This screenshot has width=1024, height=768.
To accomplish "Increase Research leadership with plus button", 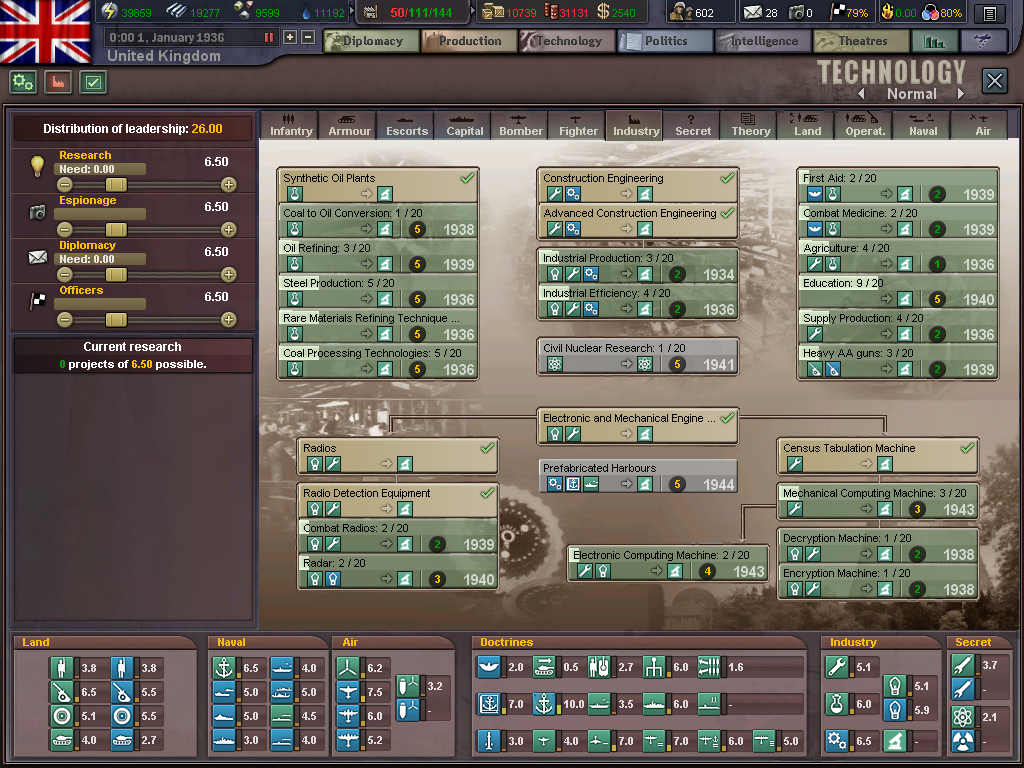I will (229, 185).
